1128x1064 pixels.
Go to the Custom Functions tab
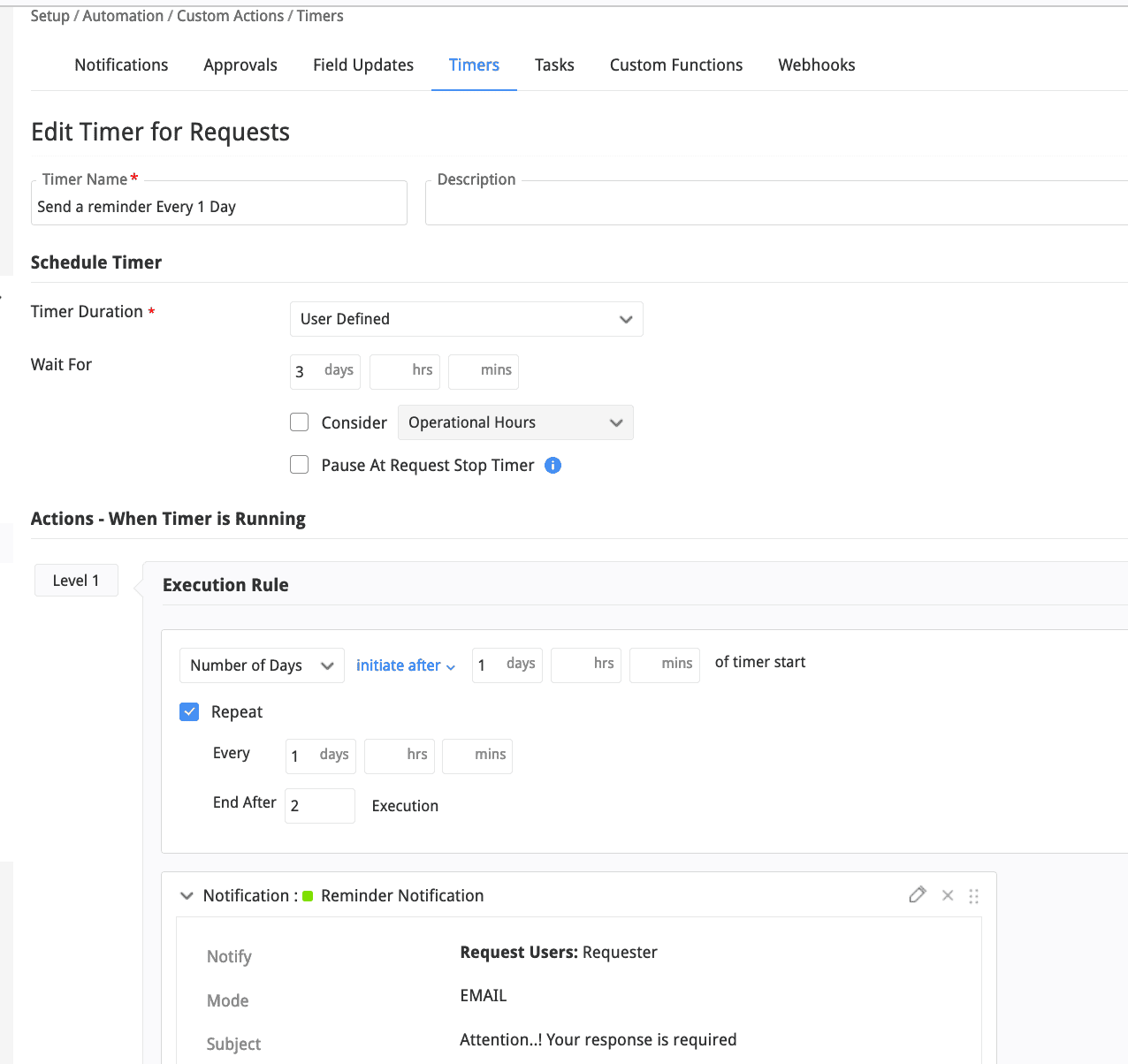(675, 65)
